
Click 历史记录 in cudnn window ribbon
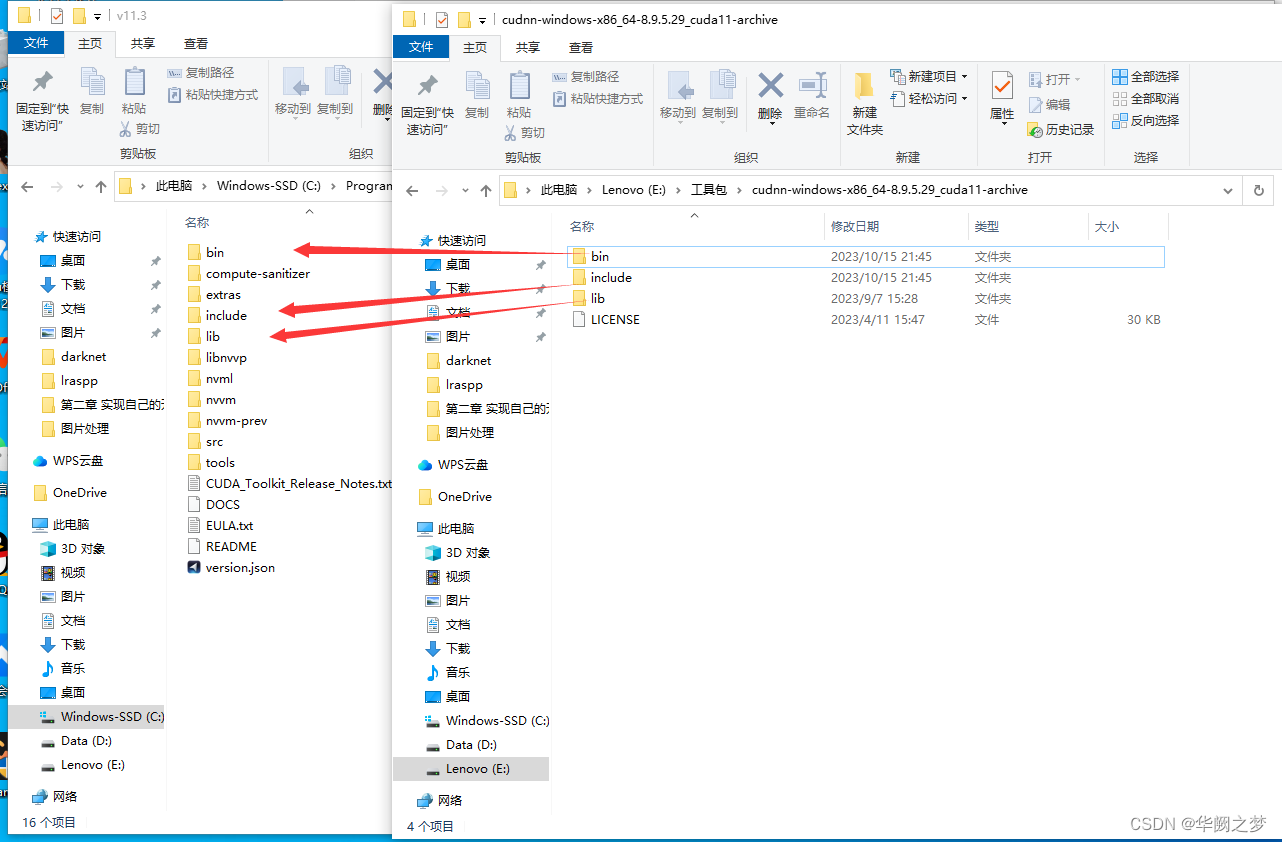(1060, 129)
